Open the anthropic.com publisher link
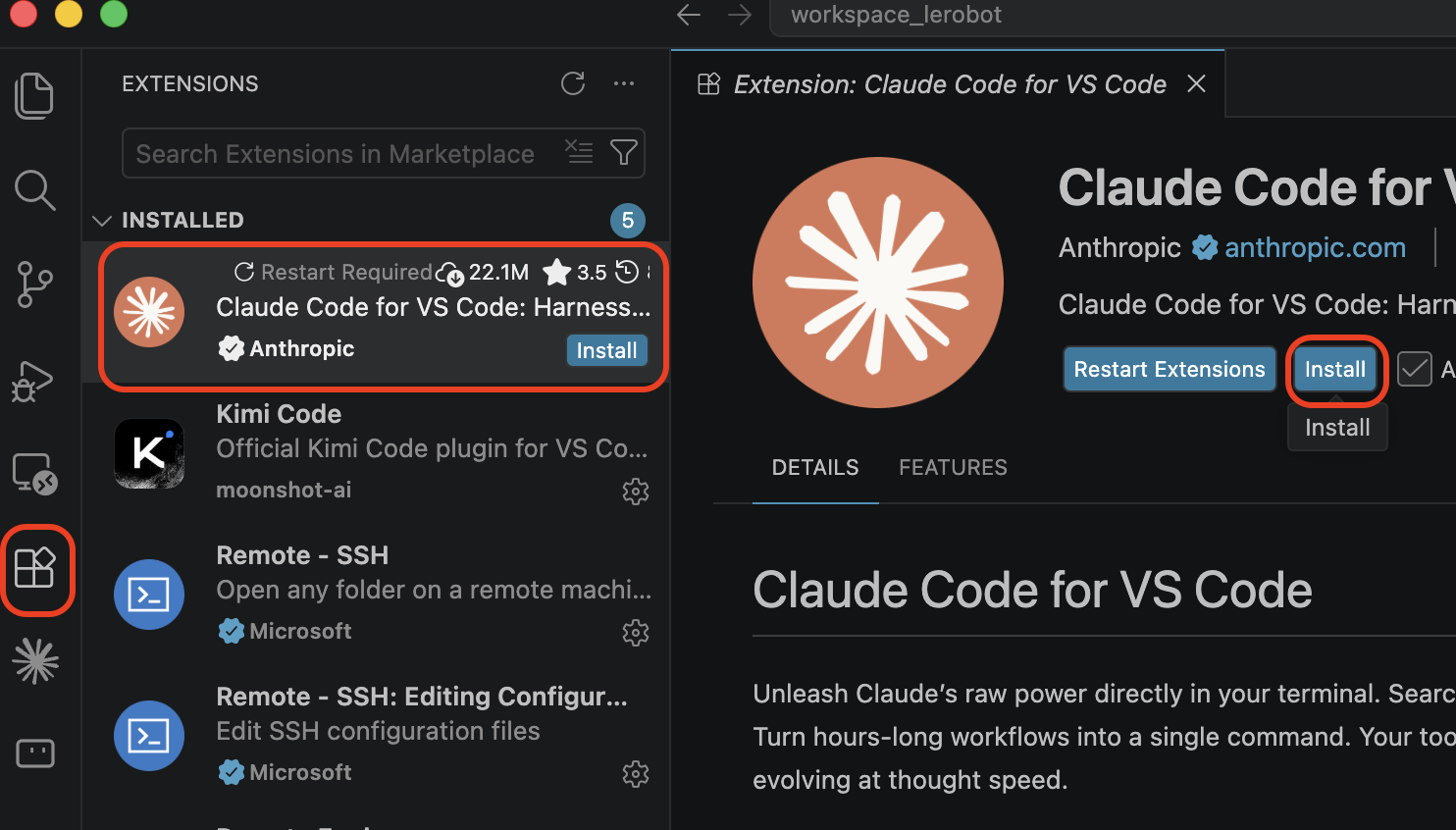 [1315, 247]
